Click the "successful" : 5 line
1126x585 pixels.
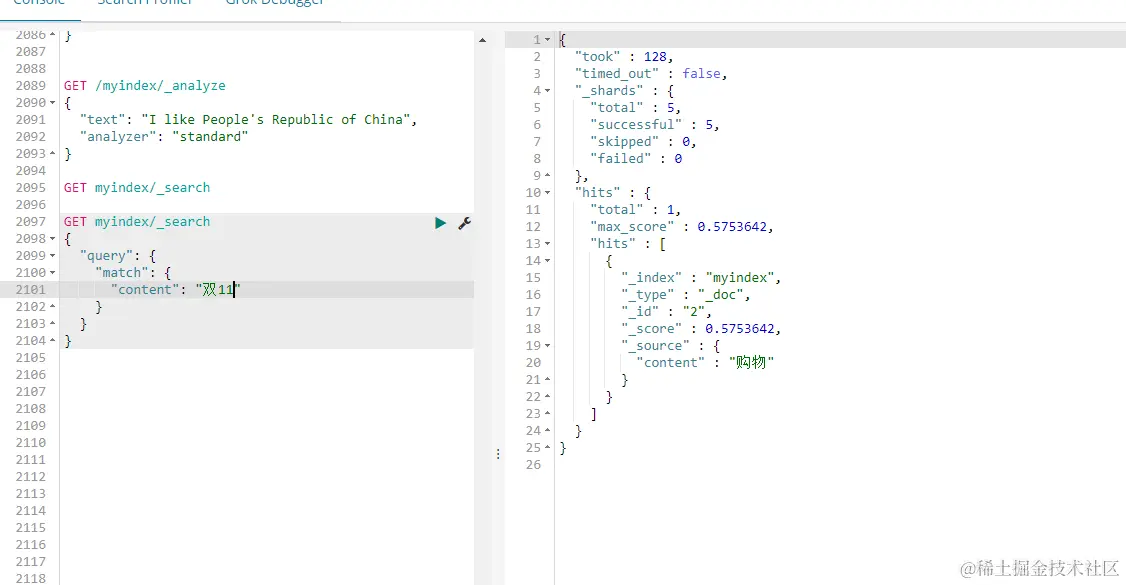(654, 125)
